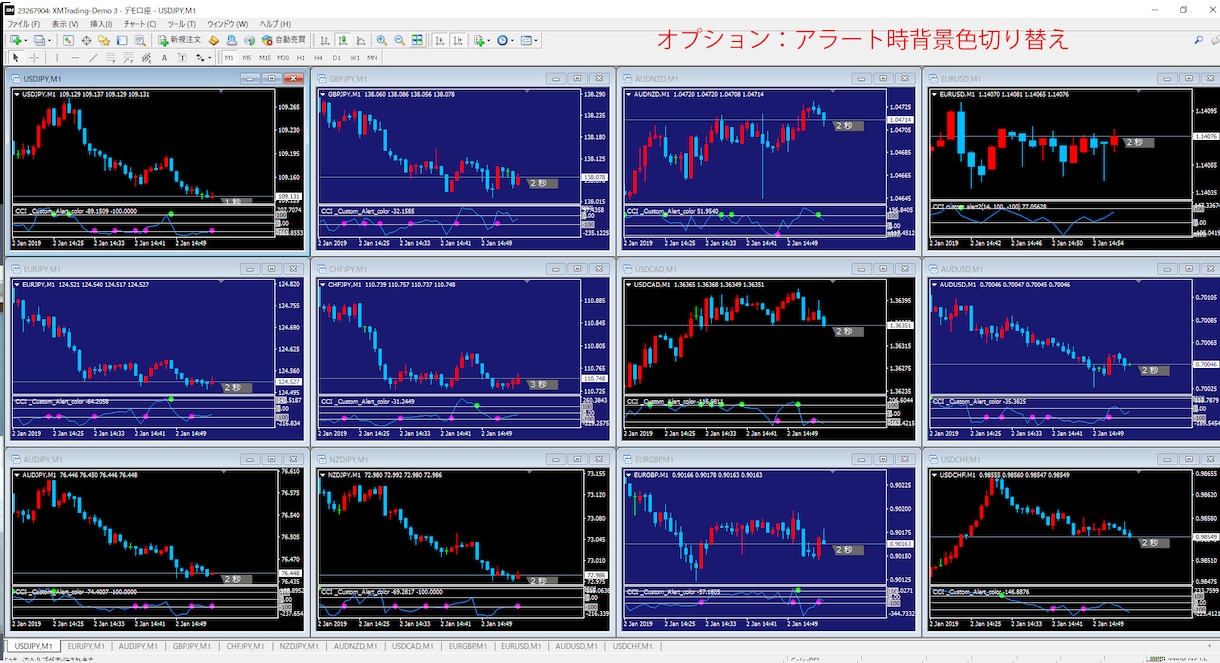
Task: Show the Terminal panel icon
Action: pyautogui.click(x=121, y=40)
